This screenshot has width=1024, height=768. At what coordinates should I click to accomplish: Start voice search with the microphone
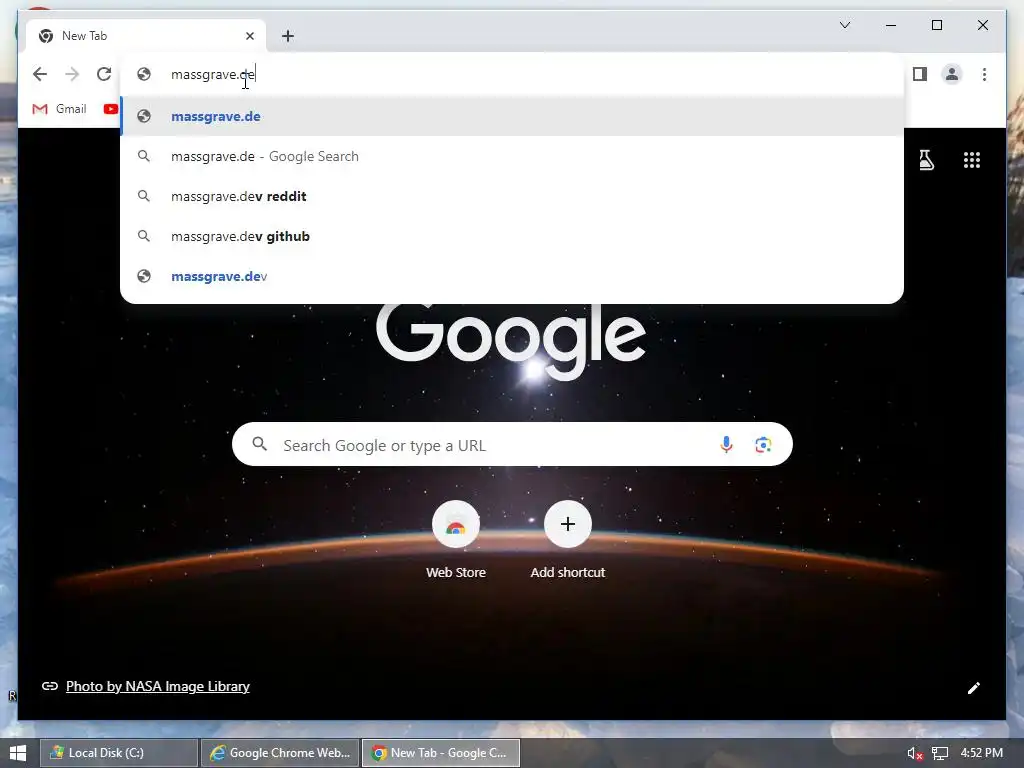[726, 445]
